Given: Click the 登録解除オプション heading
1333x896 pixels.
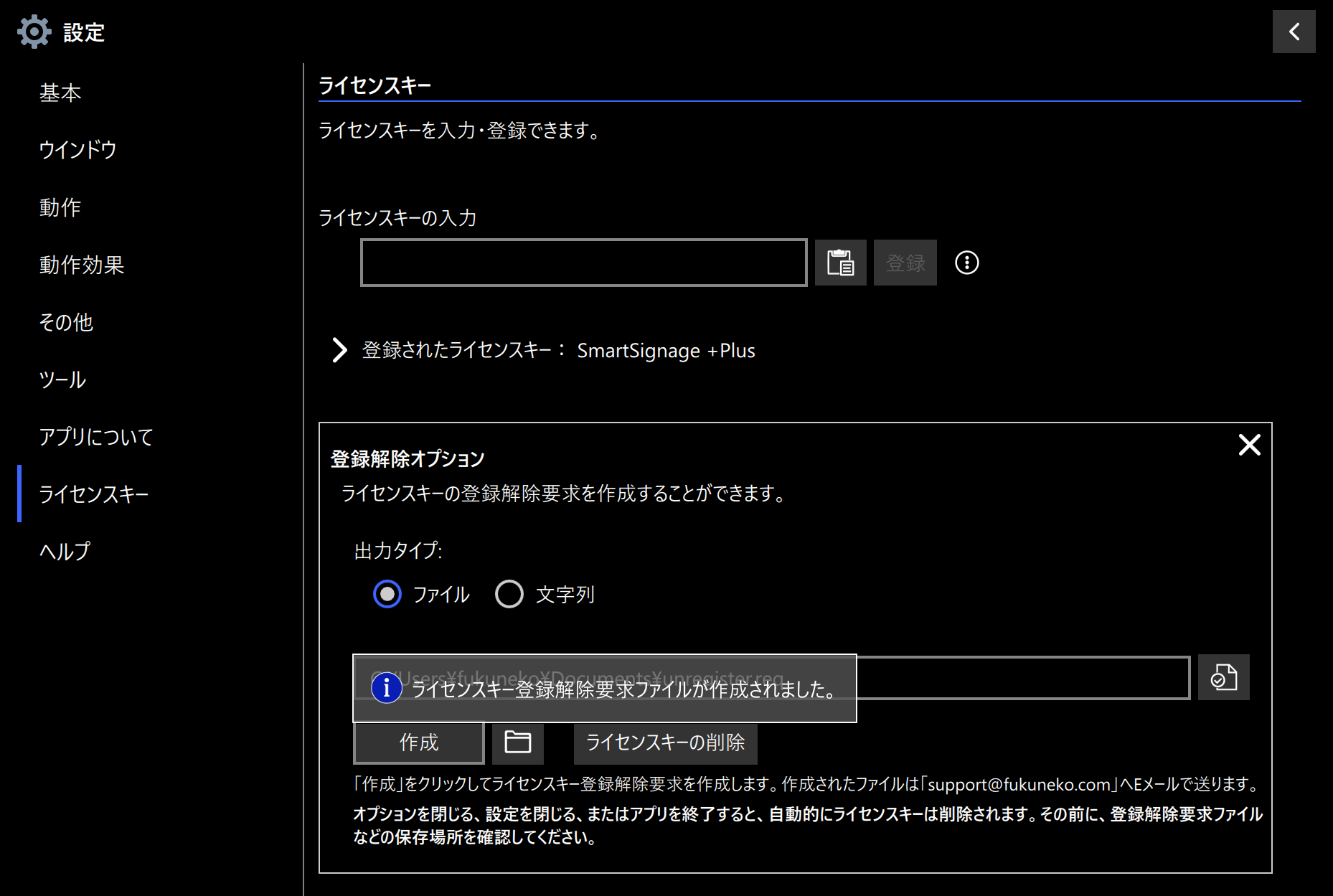Looking at the screenshot, I should pos(408,458).
